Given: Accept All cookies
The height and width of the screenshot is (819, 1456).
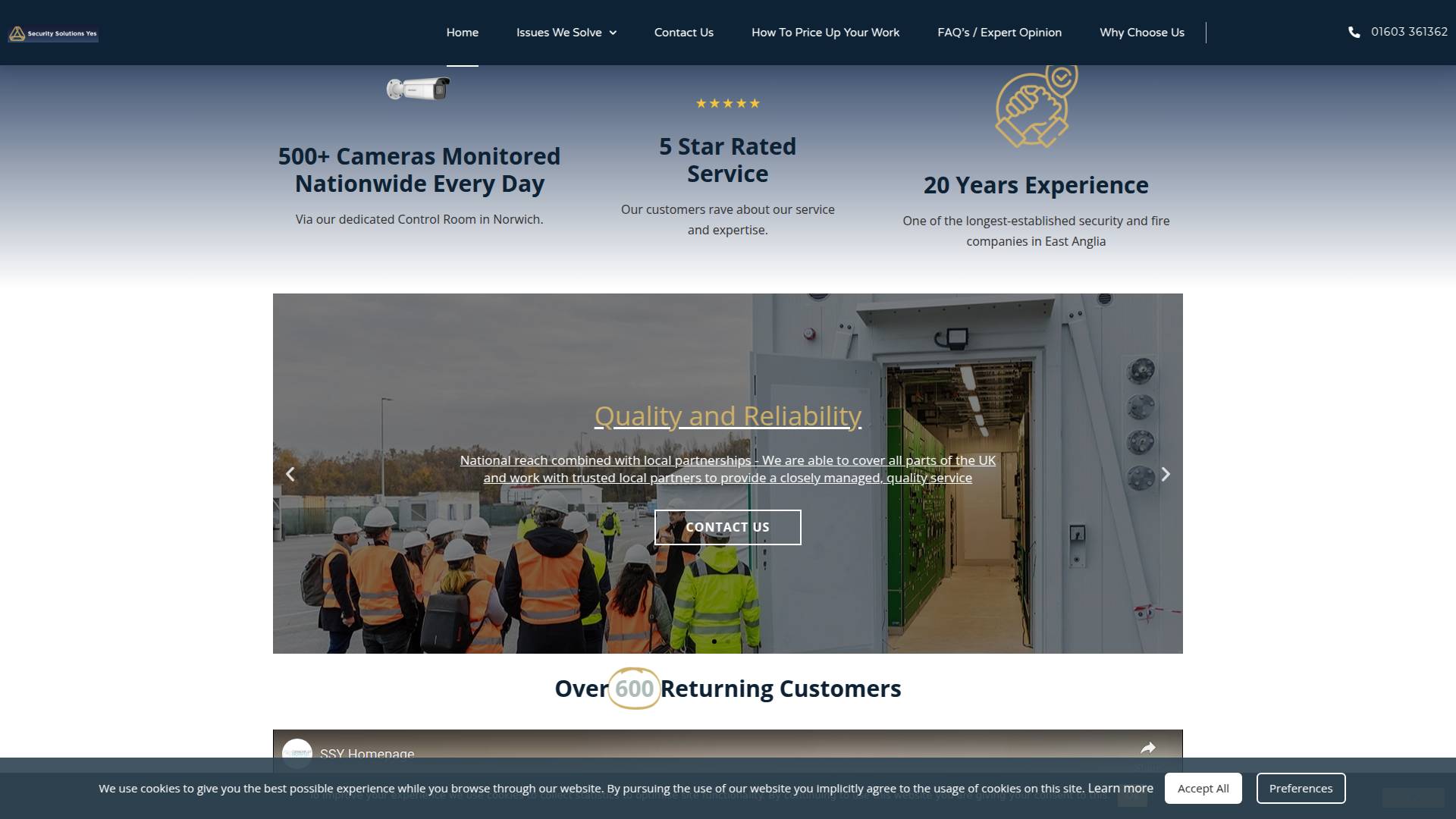Looking at the screenshot, I should 1203,788.
